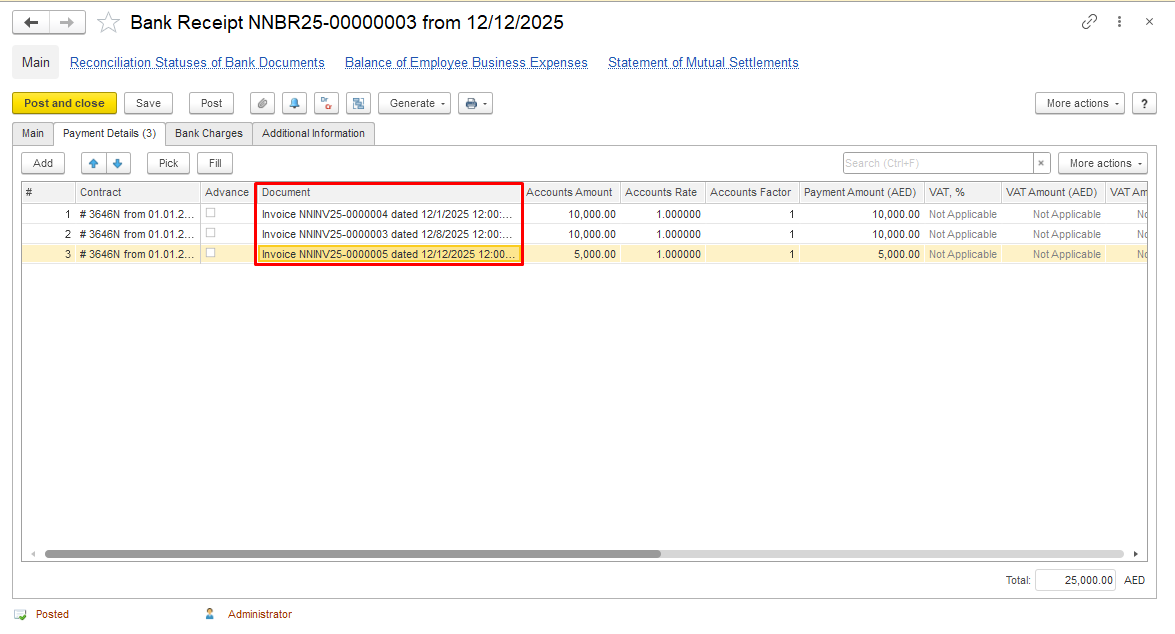Toggle Advance checkbox for invoice NNINV25-0000004
1175x634 pixels.
pos(211,213)
